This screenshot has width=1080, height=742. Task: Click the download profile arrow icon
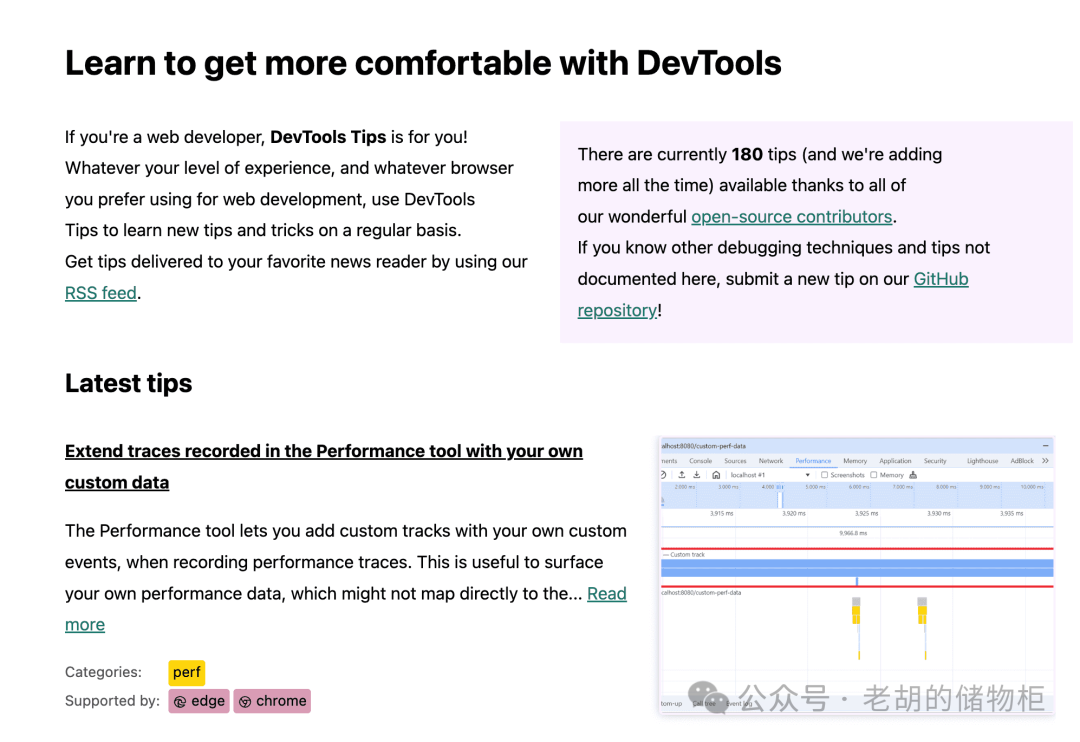point(696,475)
